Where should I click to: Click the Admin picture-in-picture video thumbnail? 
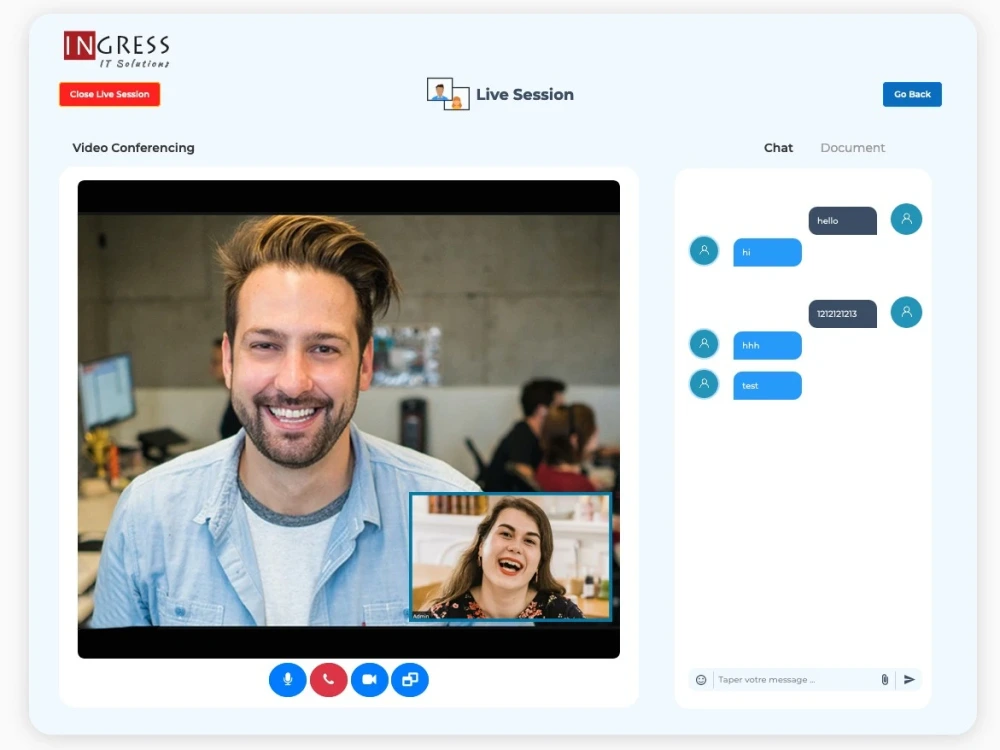[x=511, y=557]
